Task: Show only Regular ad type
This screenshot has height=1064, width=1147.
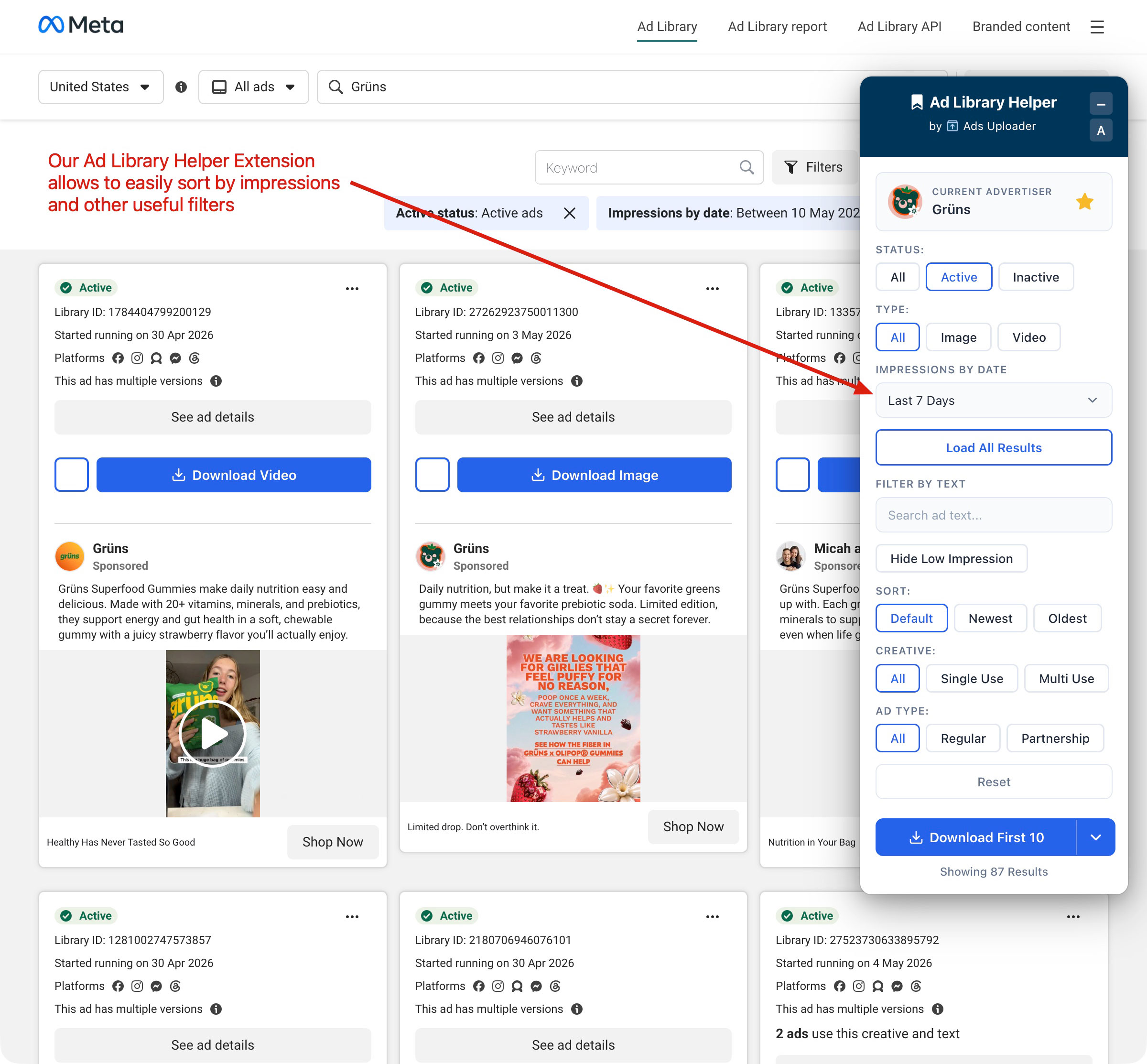Action: tap(963, 738)
